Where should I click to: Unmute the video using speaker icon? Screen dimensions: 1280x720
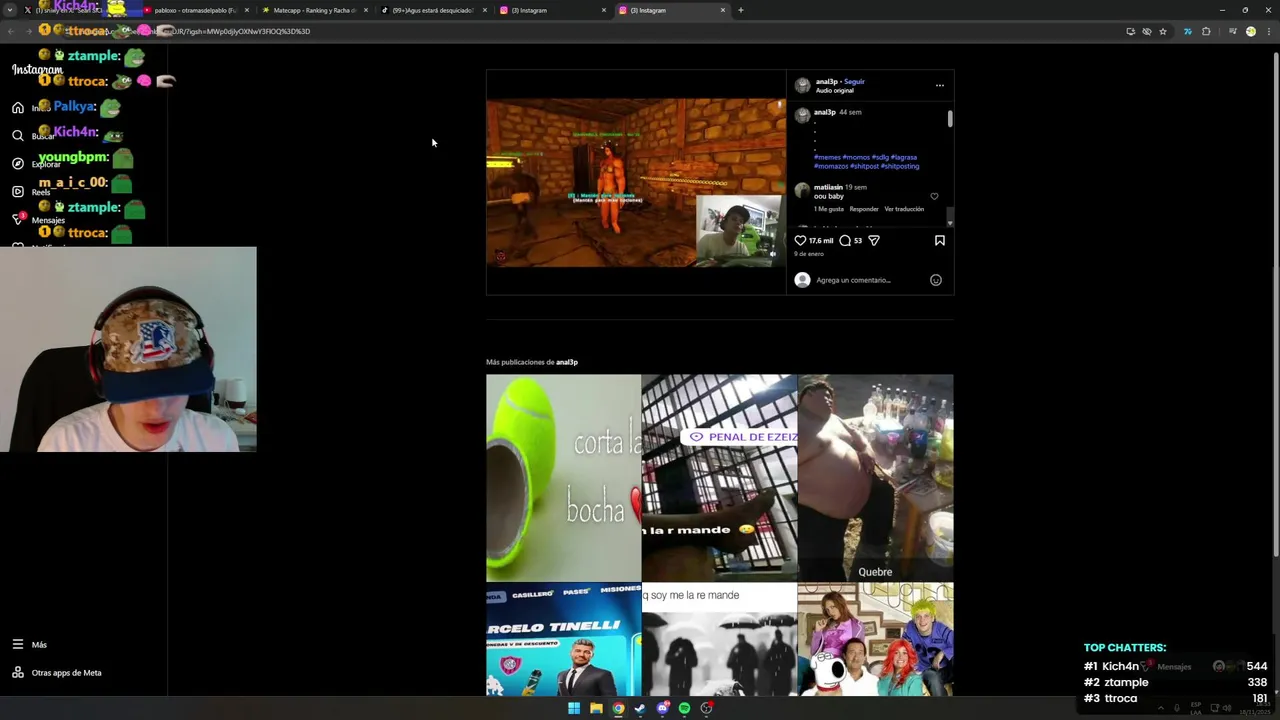pyautogui.click(x=772, y=254)
